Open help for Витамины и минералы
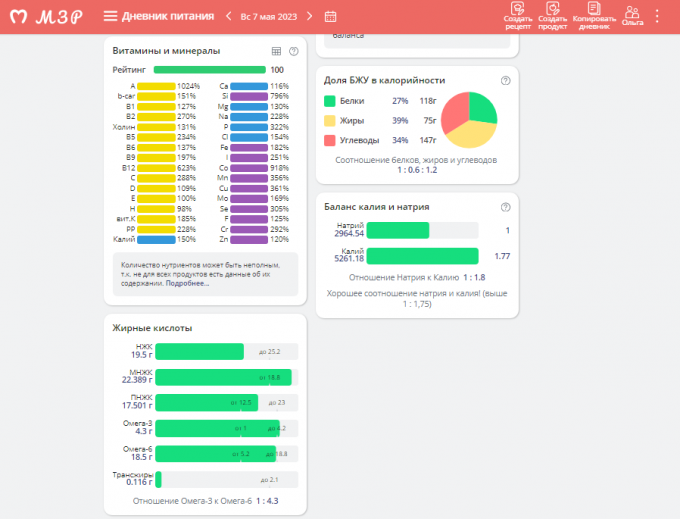680x519 pixels. [x=293, y=51]
